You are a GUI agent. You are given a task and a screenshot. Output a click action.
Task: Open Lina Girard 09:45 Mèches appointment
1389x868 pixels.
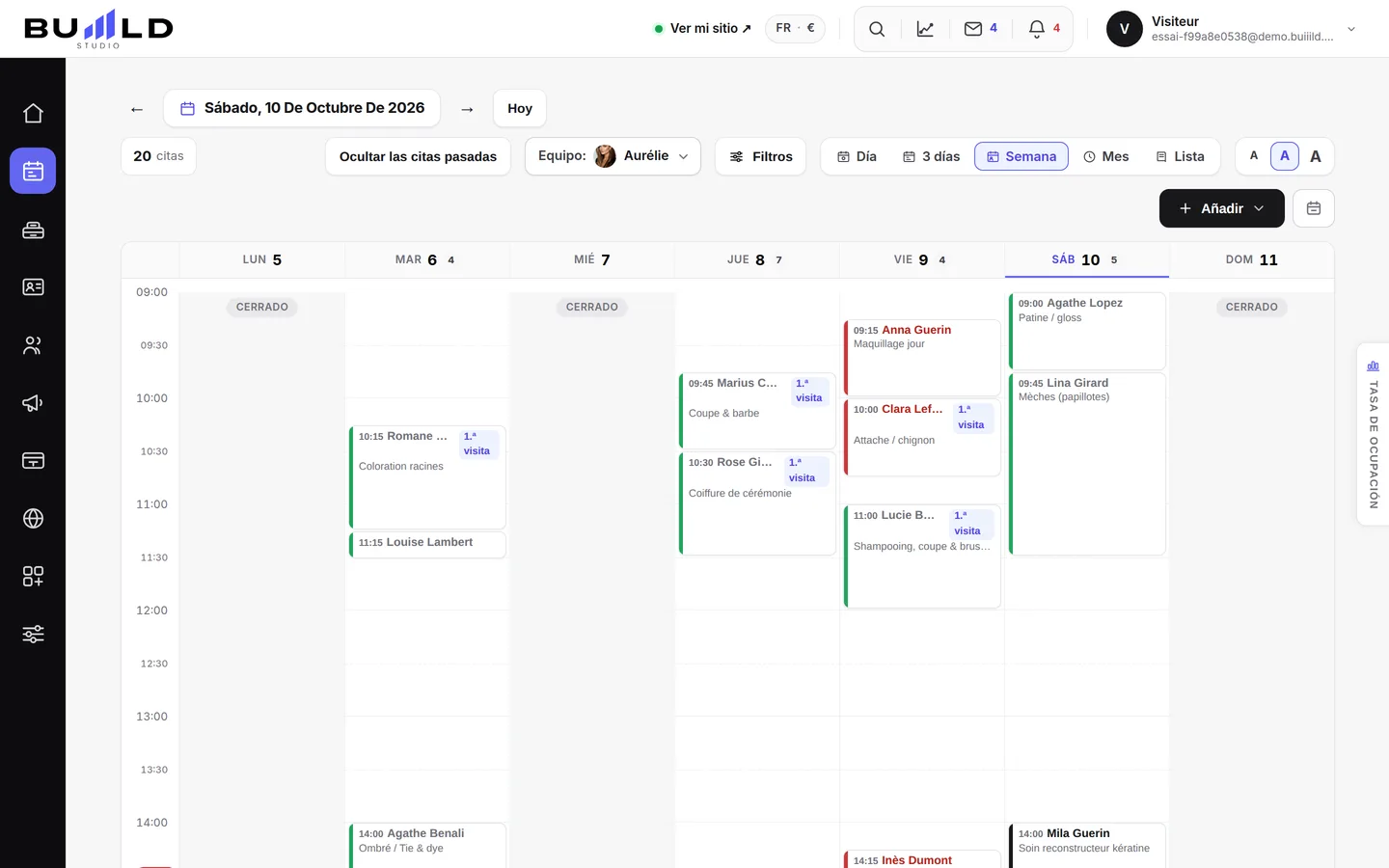pos(1087,464)
